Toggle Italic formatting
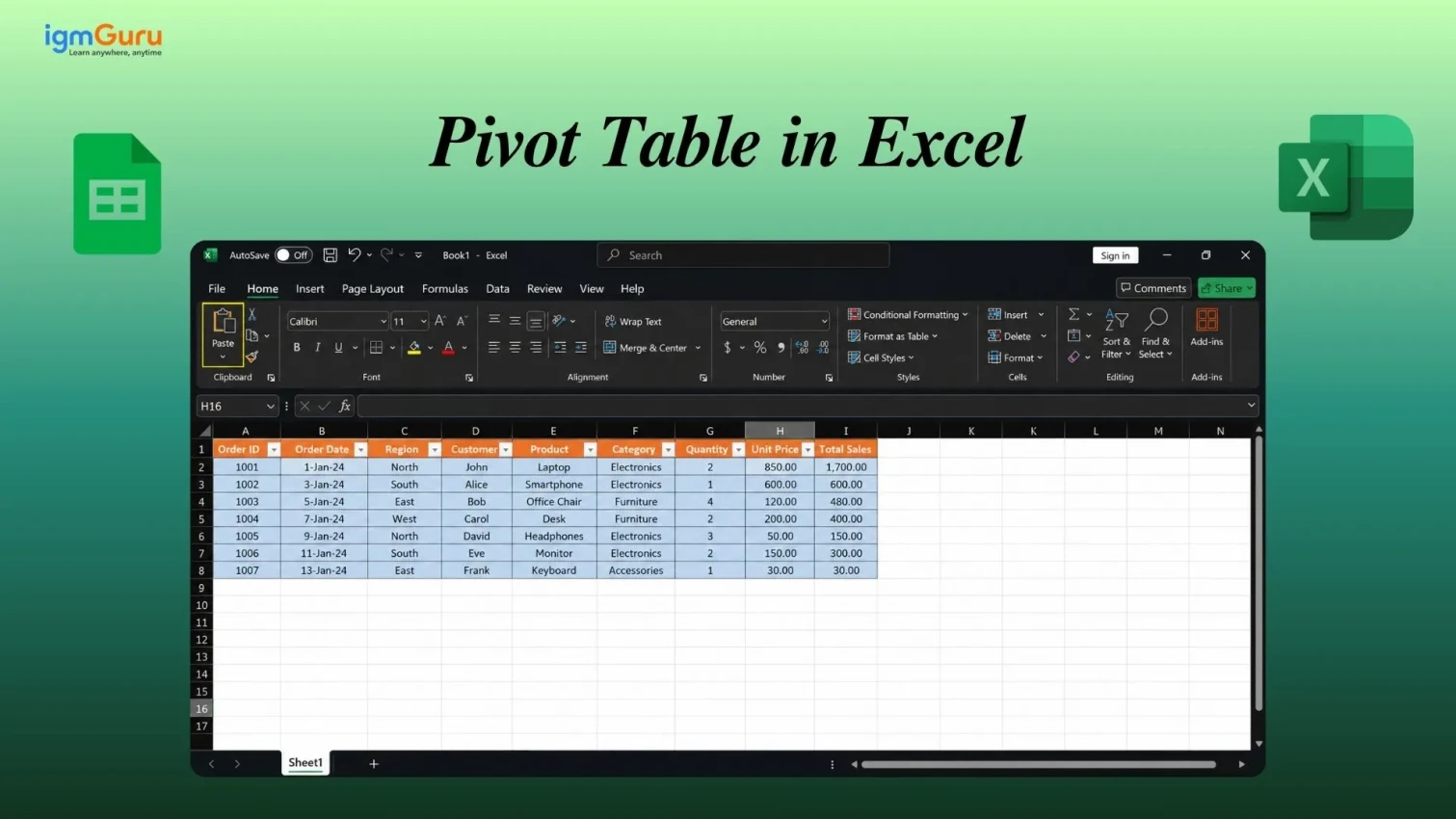This screenshot has height=819, width=1456. point(318,348)
